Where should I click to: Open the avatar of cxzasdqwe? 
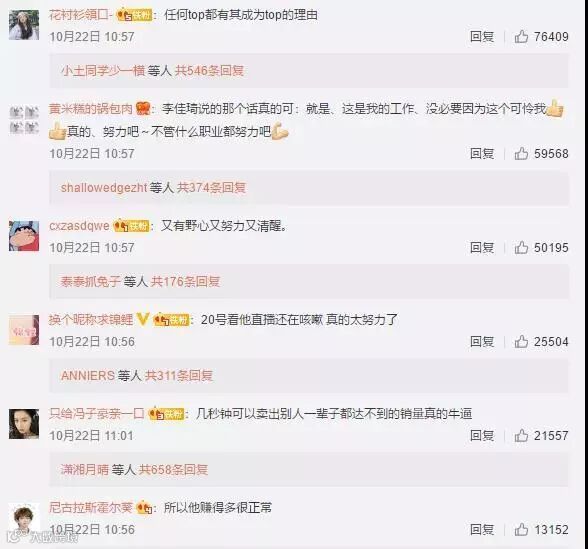pyautogui.click(x=24, y=236)
